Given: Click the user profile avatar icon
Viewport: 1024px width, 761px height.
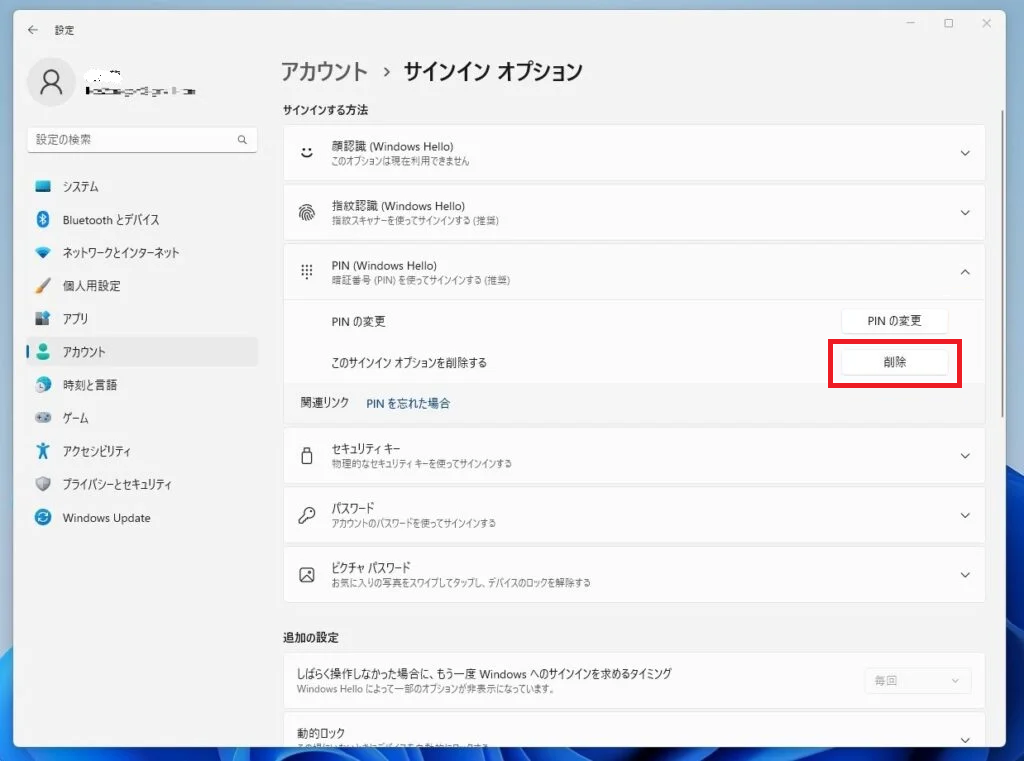Looking at the screenshot, I should [51, 82].
